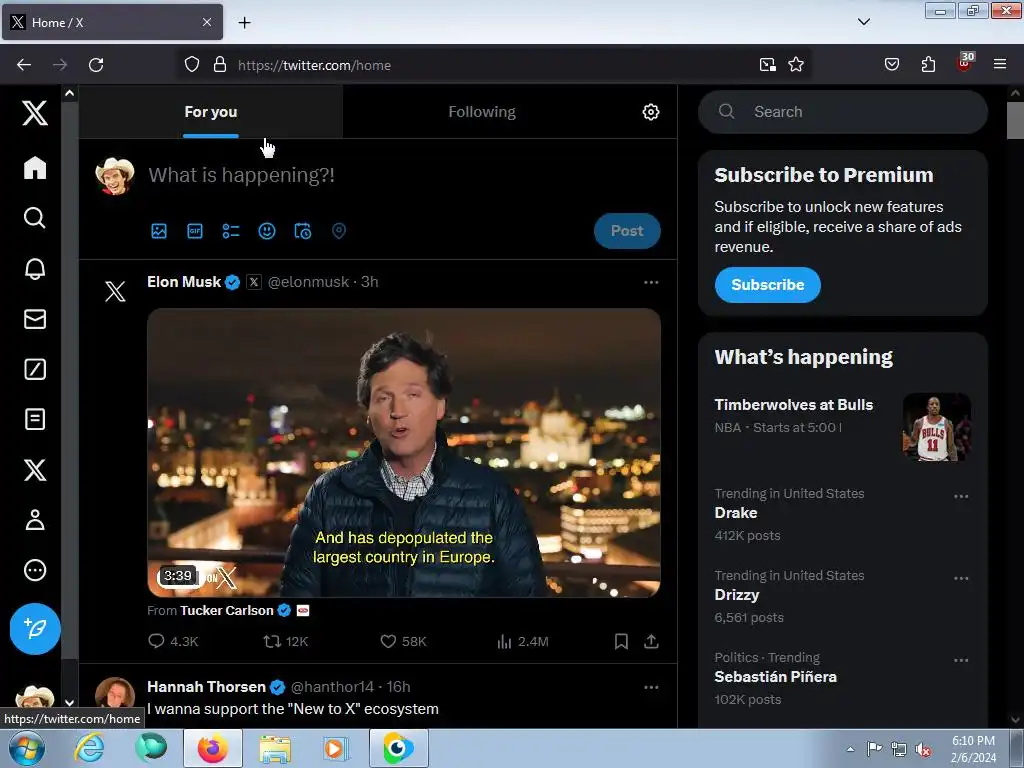Open Firefox list all tabs chevron

[x=863, y=22]
